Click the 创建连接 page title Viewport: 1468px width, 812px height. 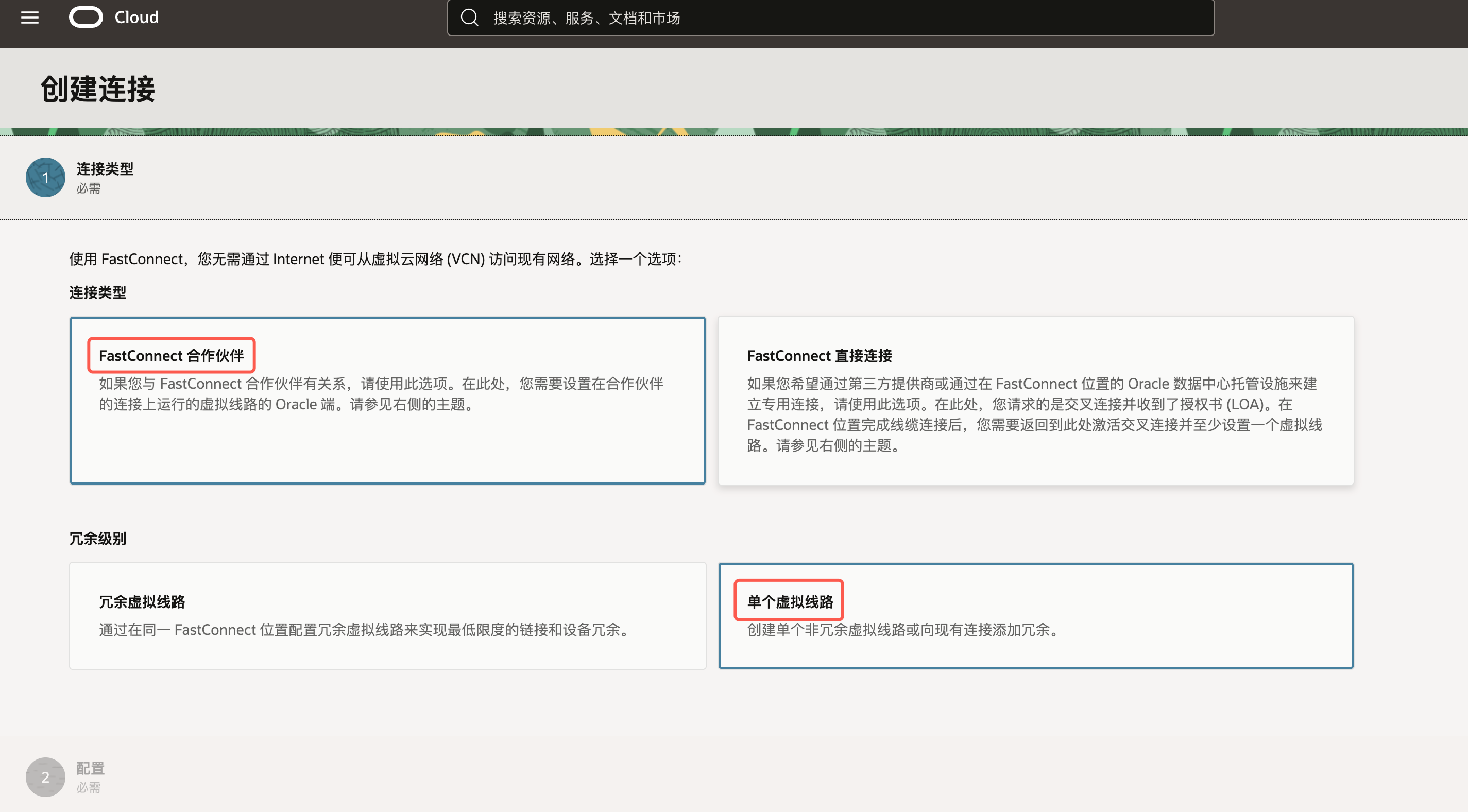[97, 89]
